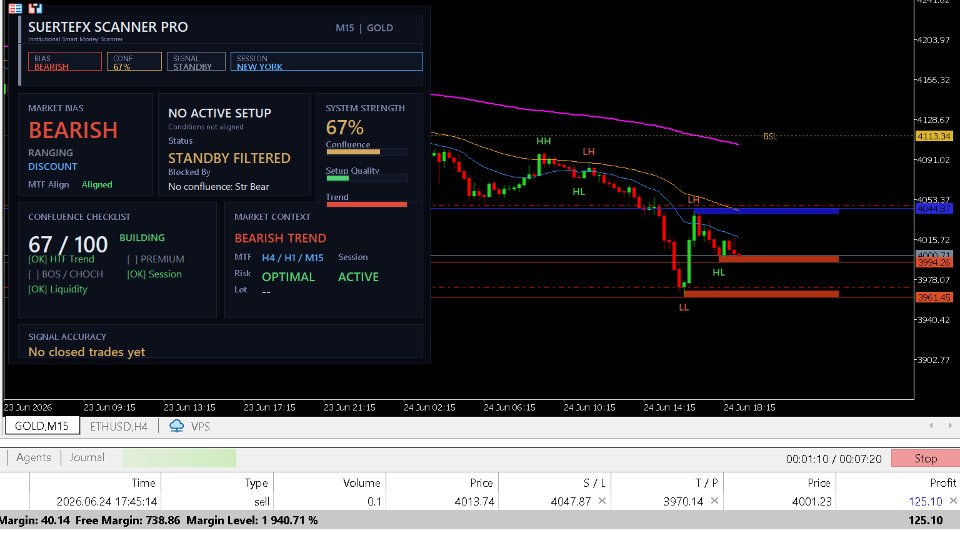Click the red Trend strength bar

pyautogui.click(x=367, y=204)
